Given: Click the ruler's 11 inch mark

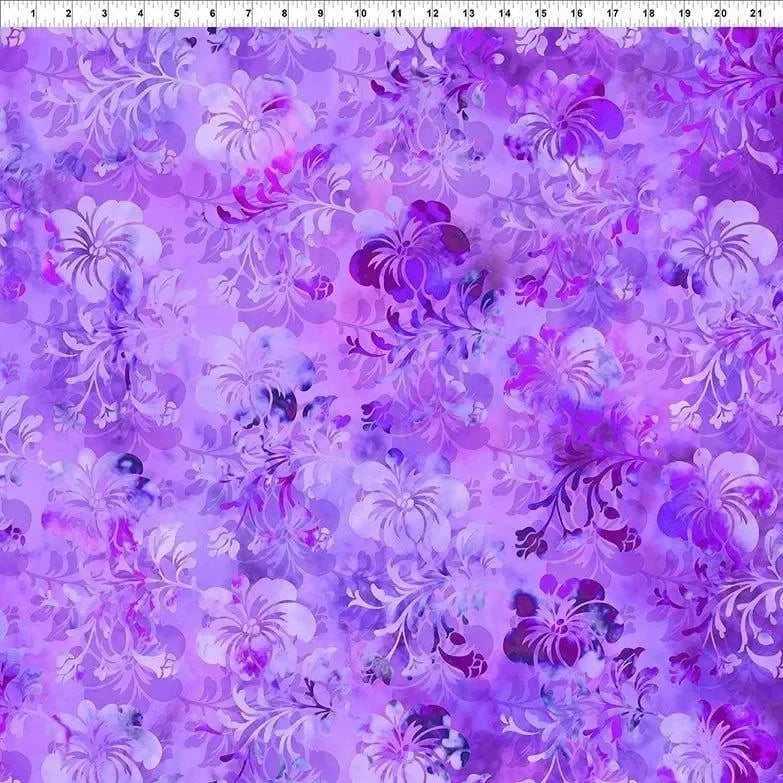Looking at the screenshot, I should (395, 14).
